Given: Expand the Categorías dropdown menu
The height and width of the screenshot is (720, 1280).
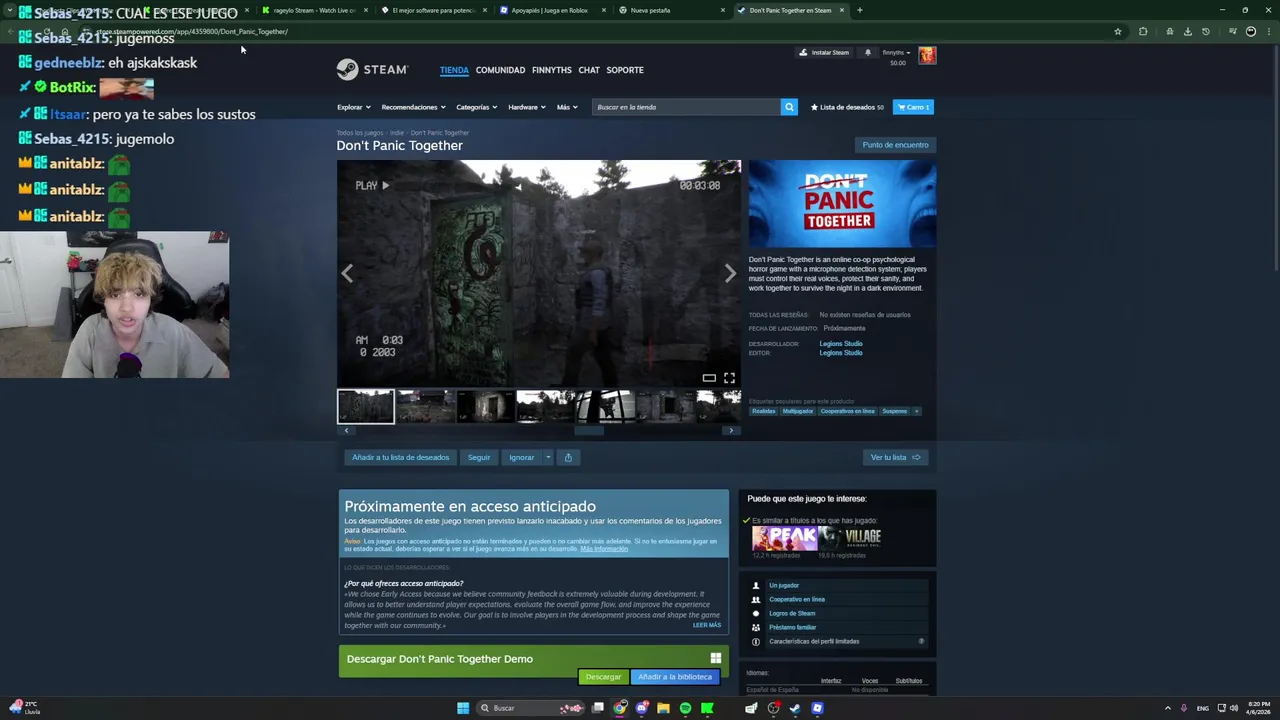Looking at the screenshot, I should coord(476,107).
